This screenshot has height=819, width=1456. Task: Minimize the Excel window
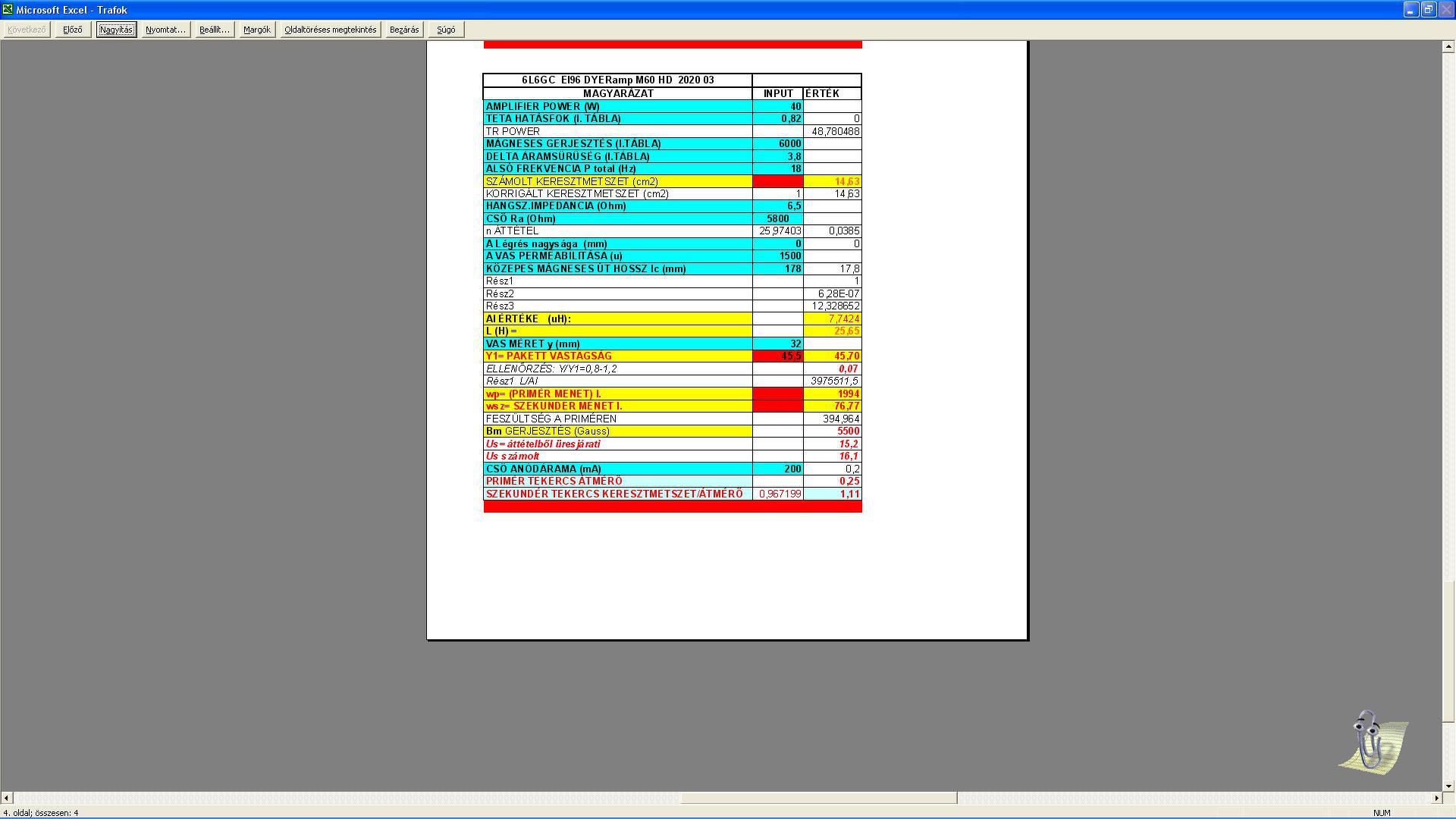coord(1410,9)
